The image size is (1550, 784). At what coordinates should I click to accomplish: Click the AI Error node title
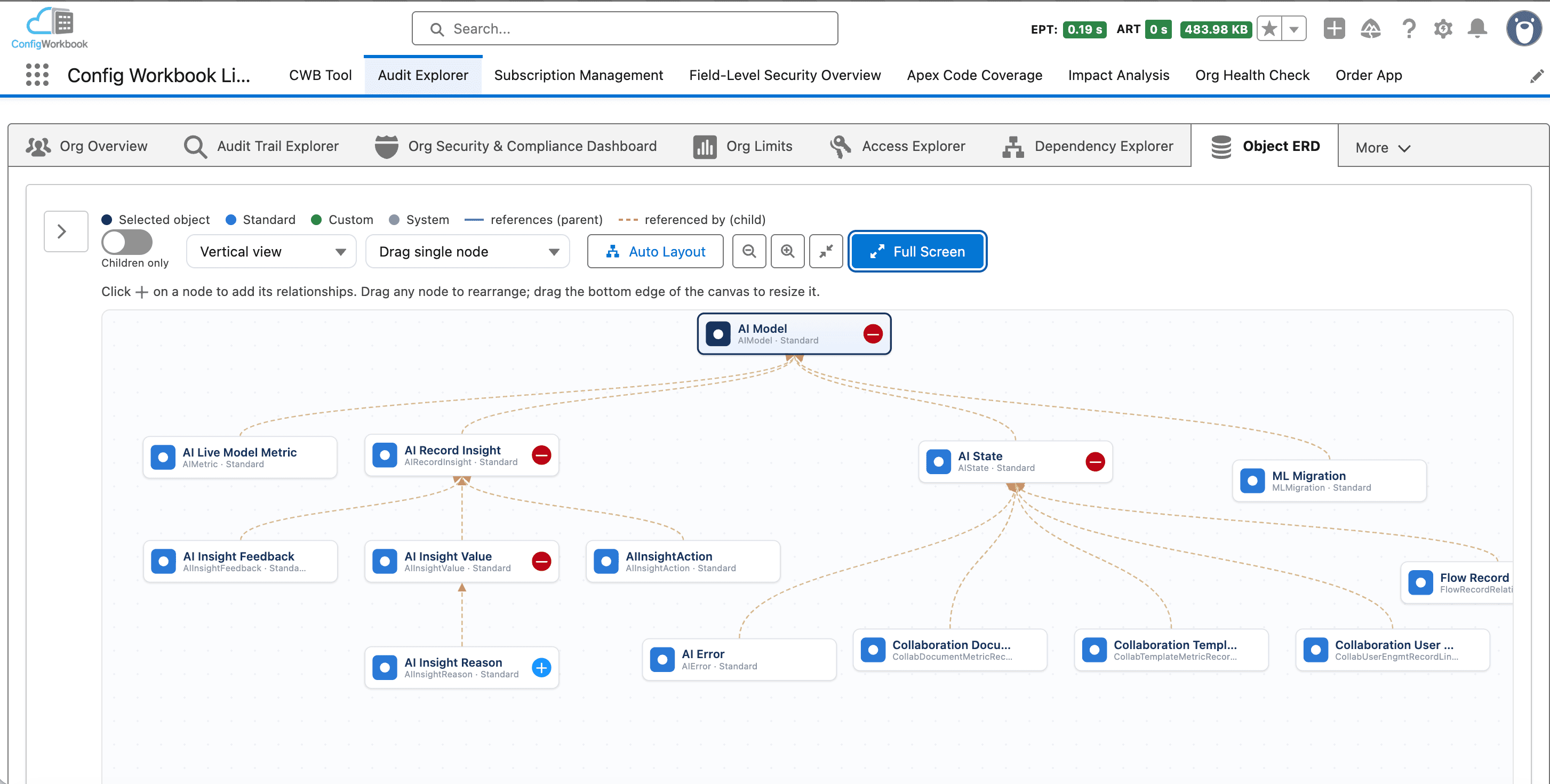click(702, 654)
